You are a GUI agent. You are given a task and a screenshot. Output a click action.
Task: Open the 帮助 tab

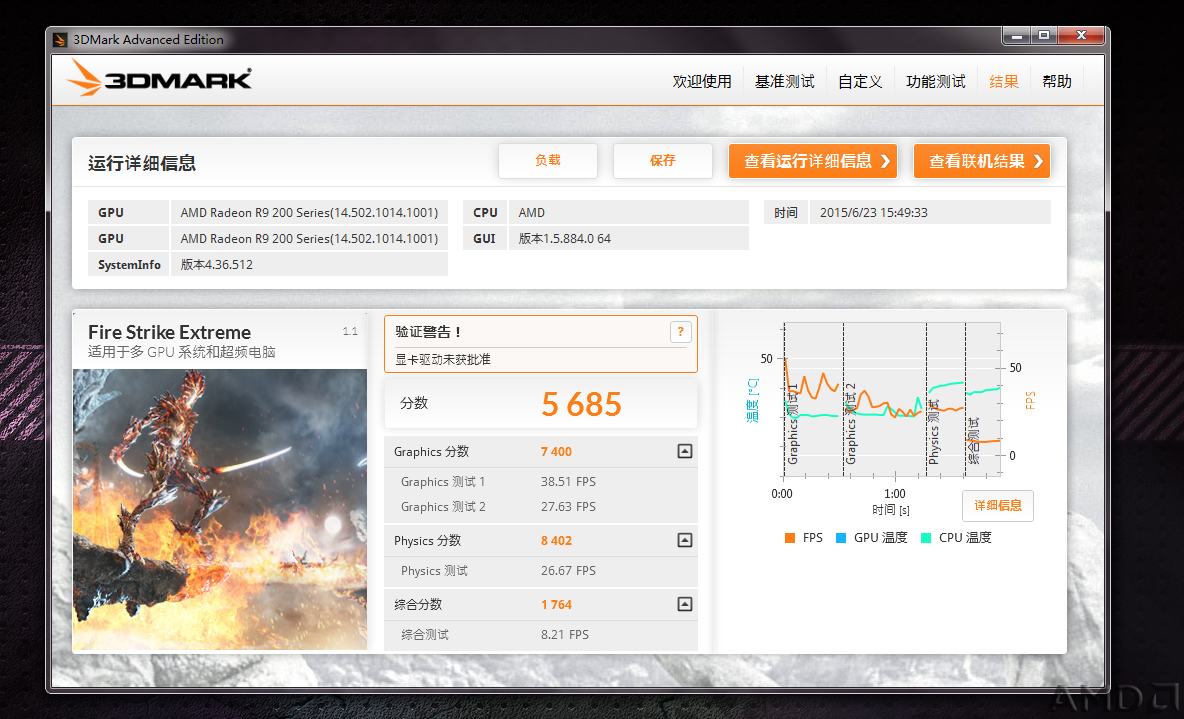(1057, 82)
